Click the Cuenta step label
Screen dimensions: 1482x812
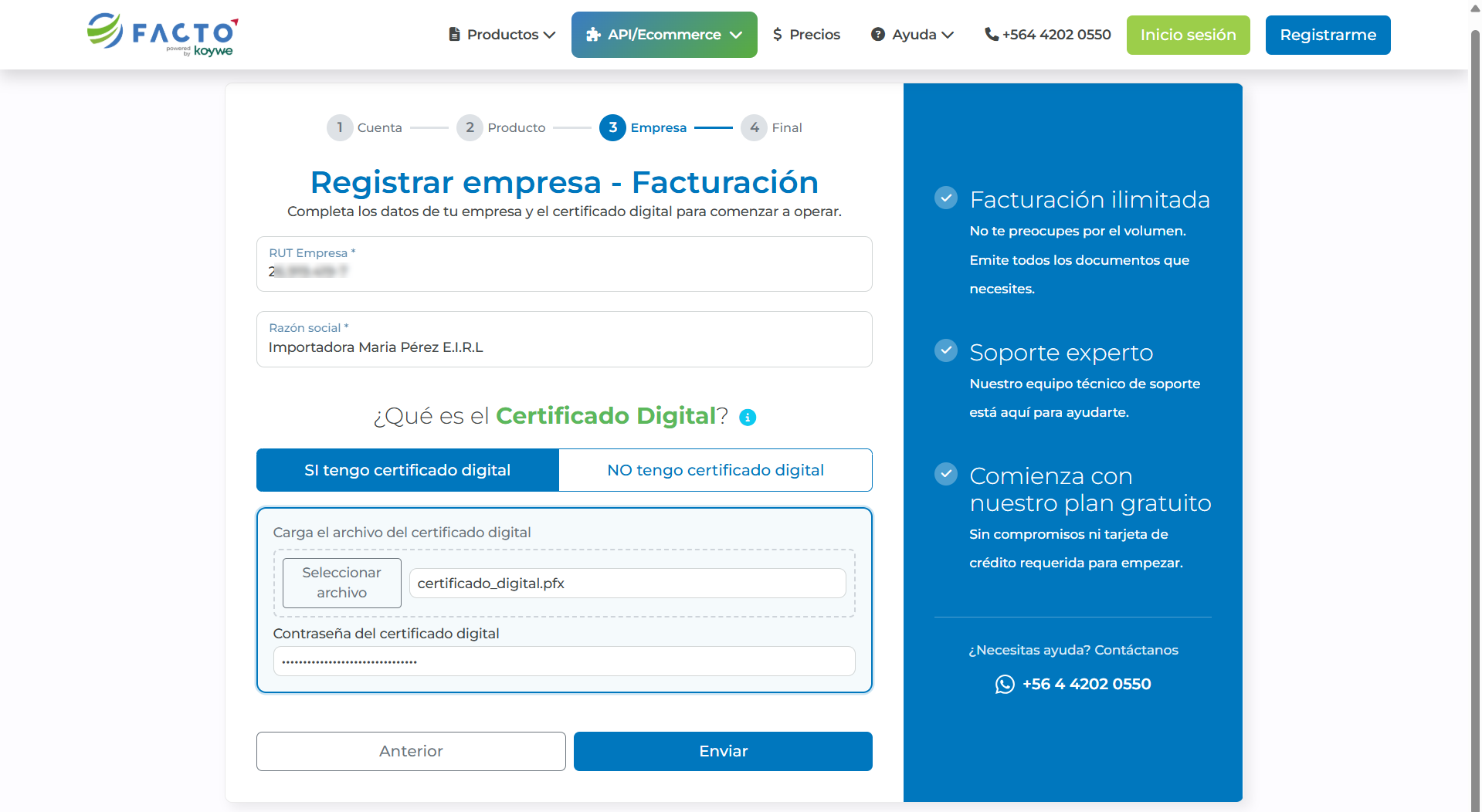tap(379, 128)
